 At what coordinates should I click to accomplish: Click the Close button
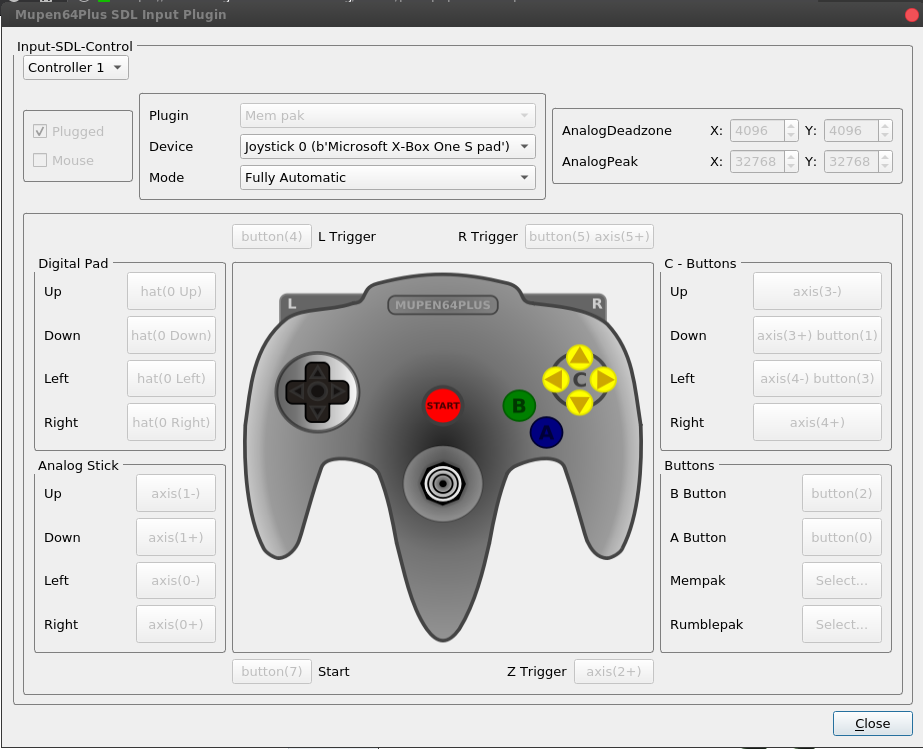872,724
